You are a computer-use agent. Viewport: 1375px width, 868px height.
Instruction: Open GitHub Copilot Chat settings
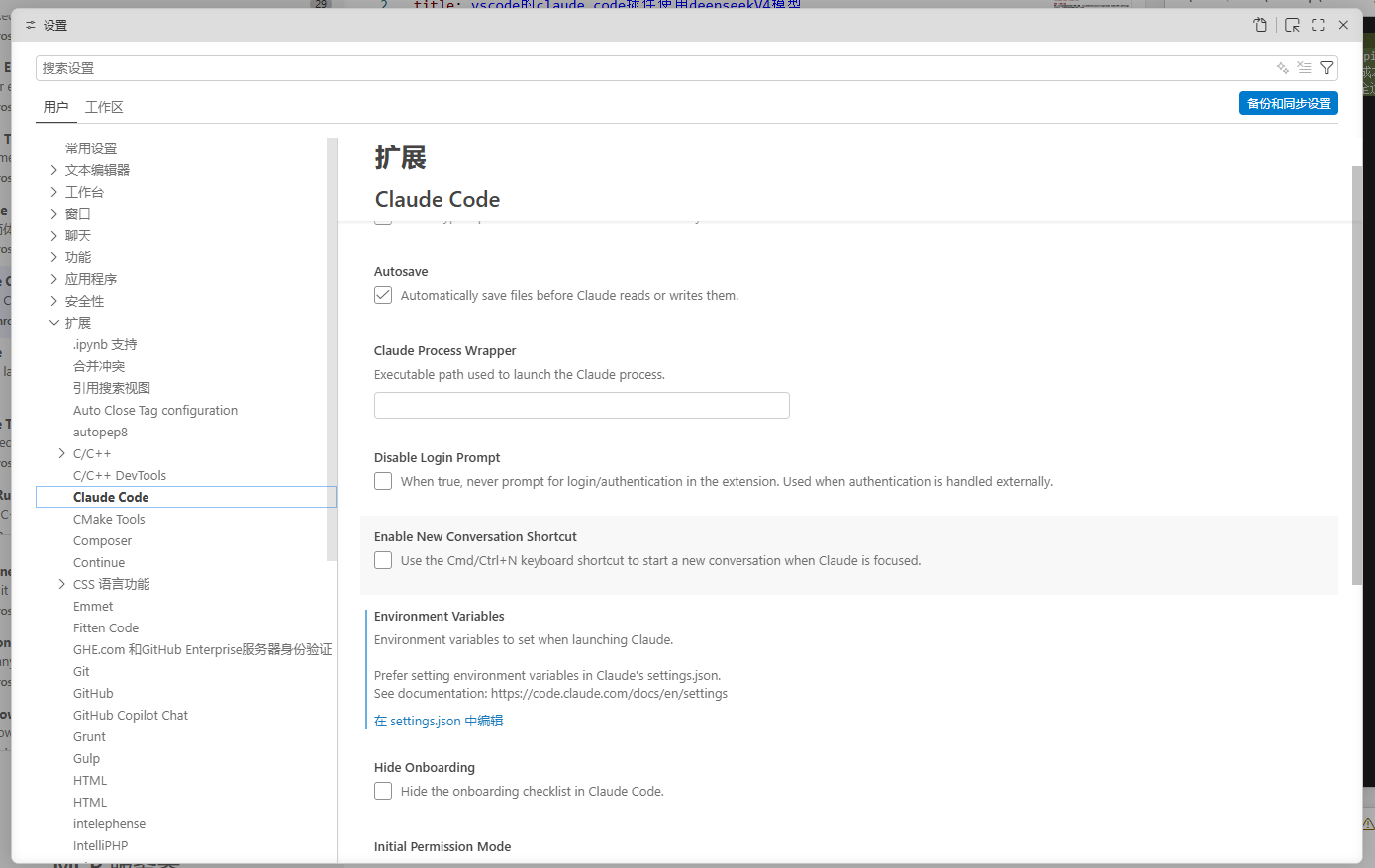131,715
